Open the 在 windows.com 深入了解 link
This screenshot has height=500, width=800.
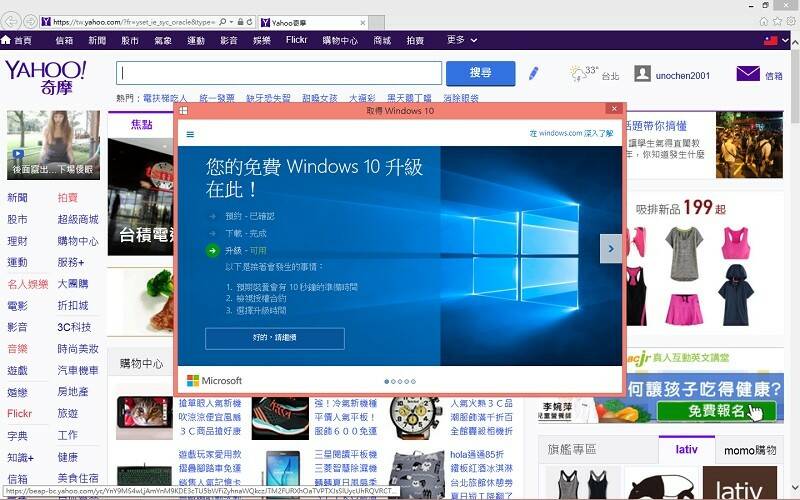(x=571, y=133)
